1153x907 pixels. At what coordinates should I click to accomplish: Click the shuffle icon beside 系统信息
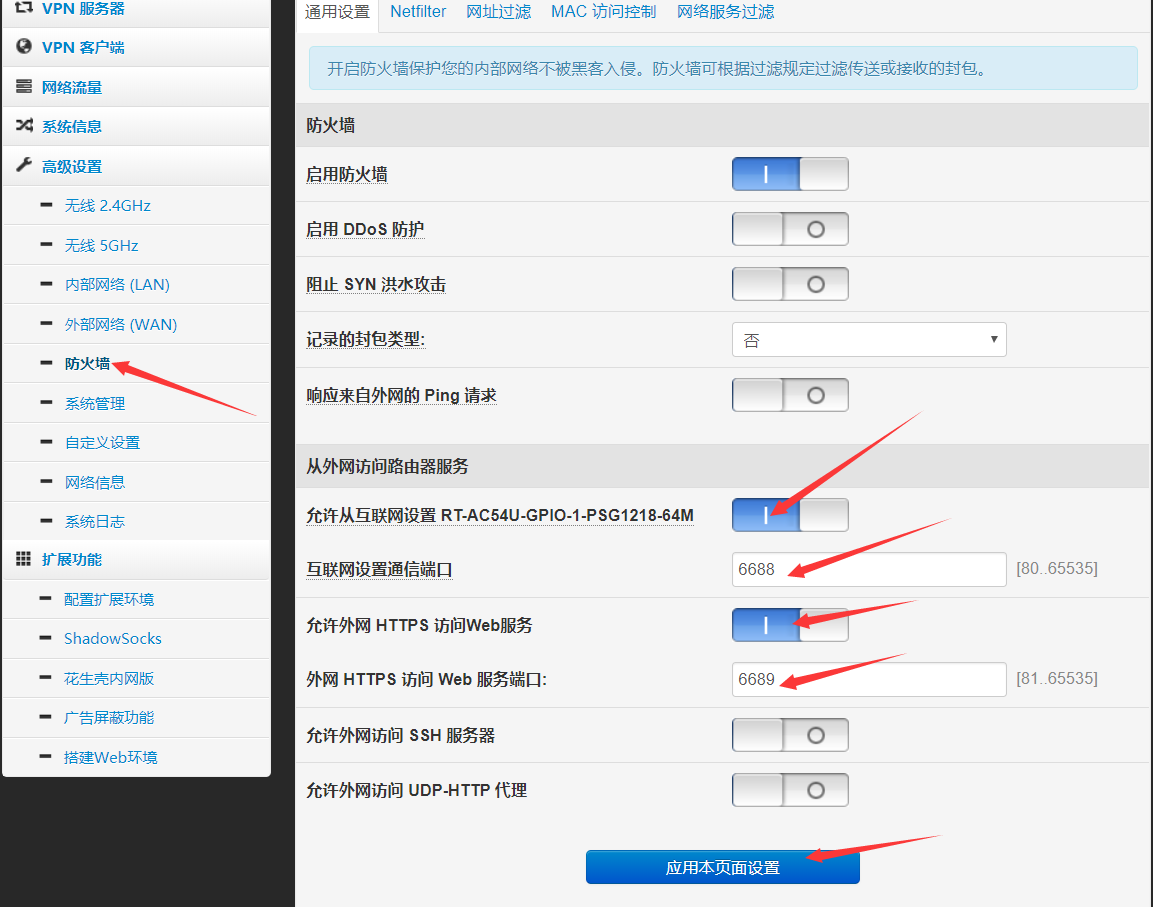pyautogui.click(x=24, y=126)
